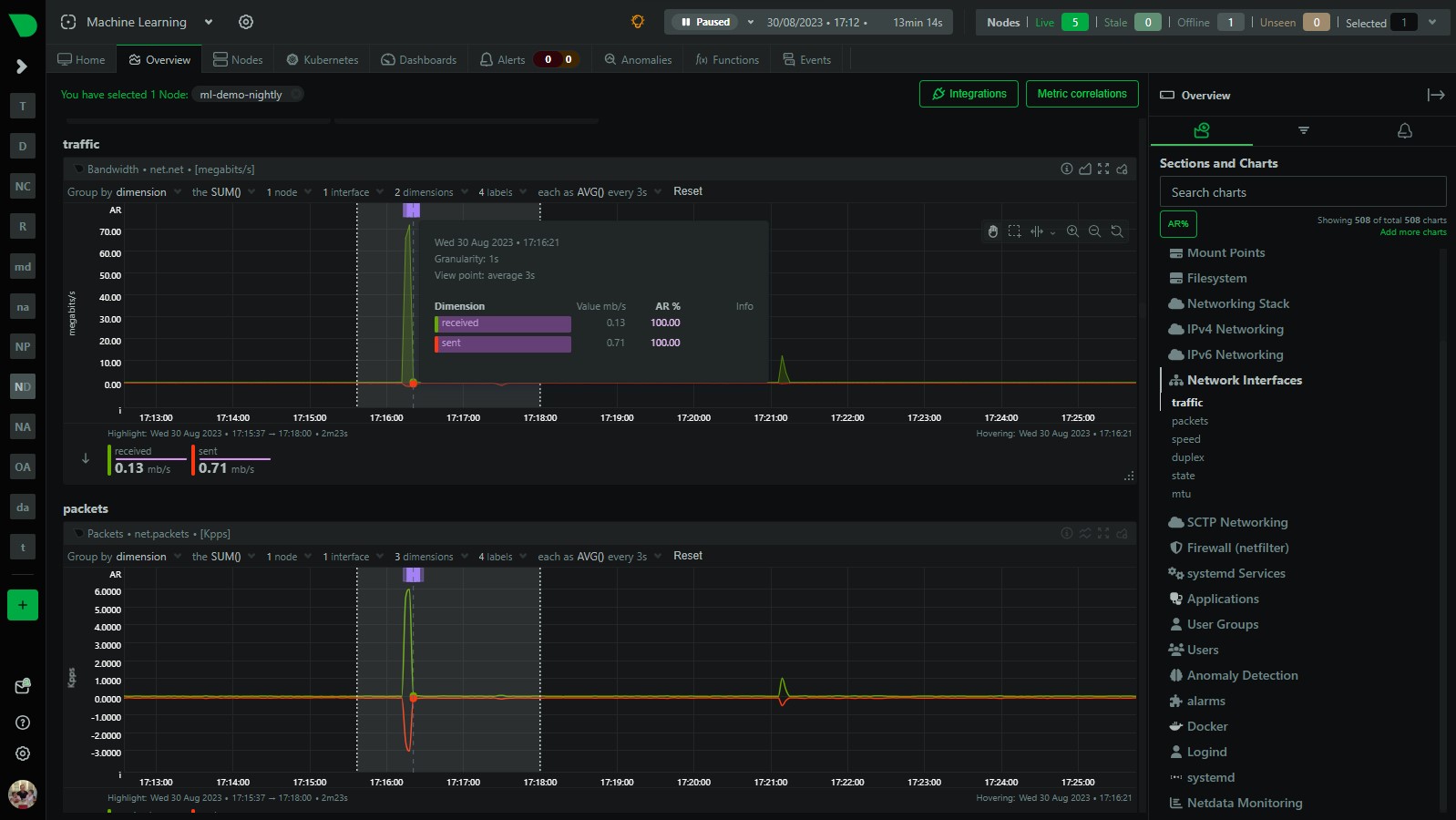Image resolution: width=1456 pixels, height=820 pixels.
Task: Select the pan (hand) tool on traffic chart
Action: 992,231
